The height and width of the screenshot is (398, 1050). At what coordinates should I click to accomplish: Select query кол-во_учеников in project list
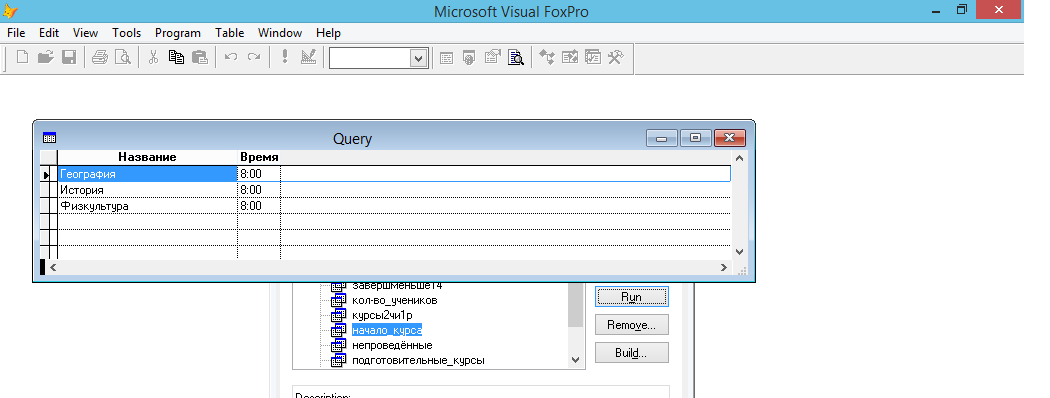click(394, 300)
